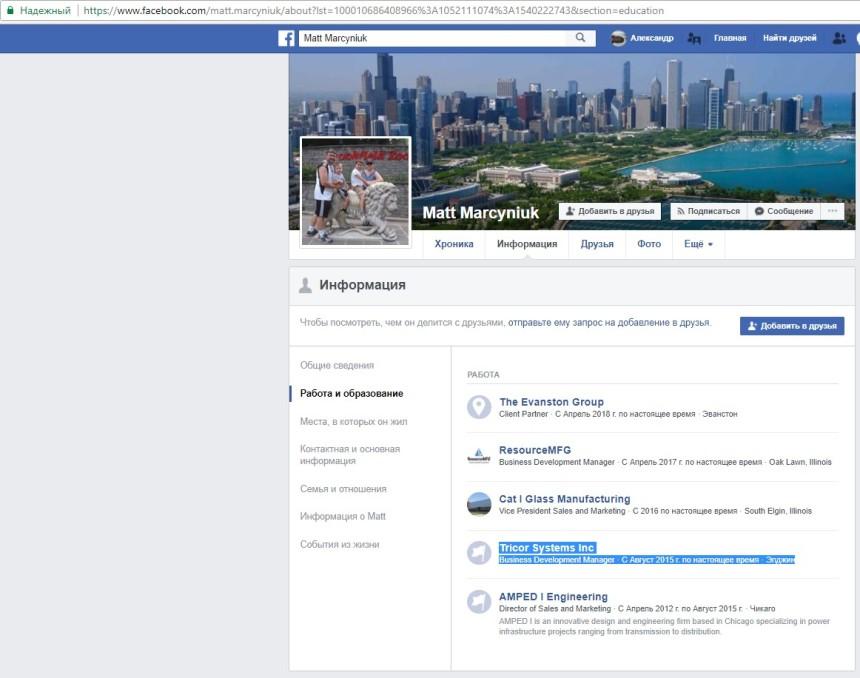Image resolution: width=860 pixels, height=678 pixels.
Task: Open Места, в которых он жил section
Action: coord(354,421)
